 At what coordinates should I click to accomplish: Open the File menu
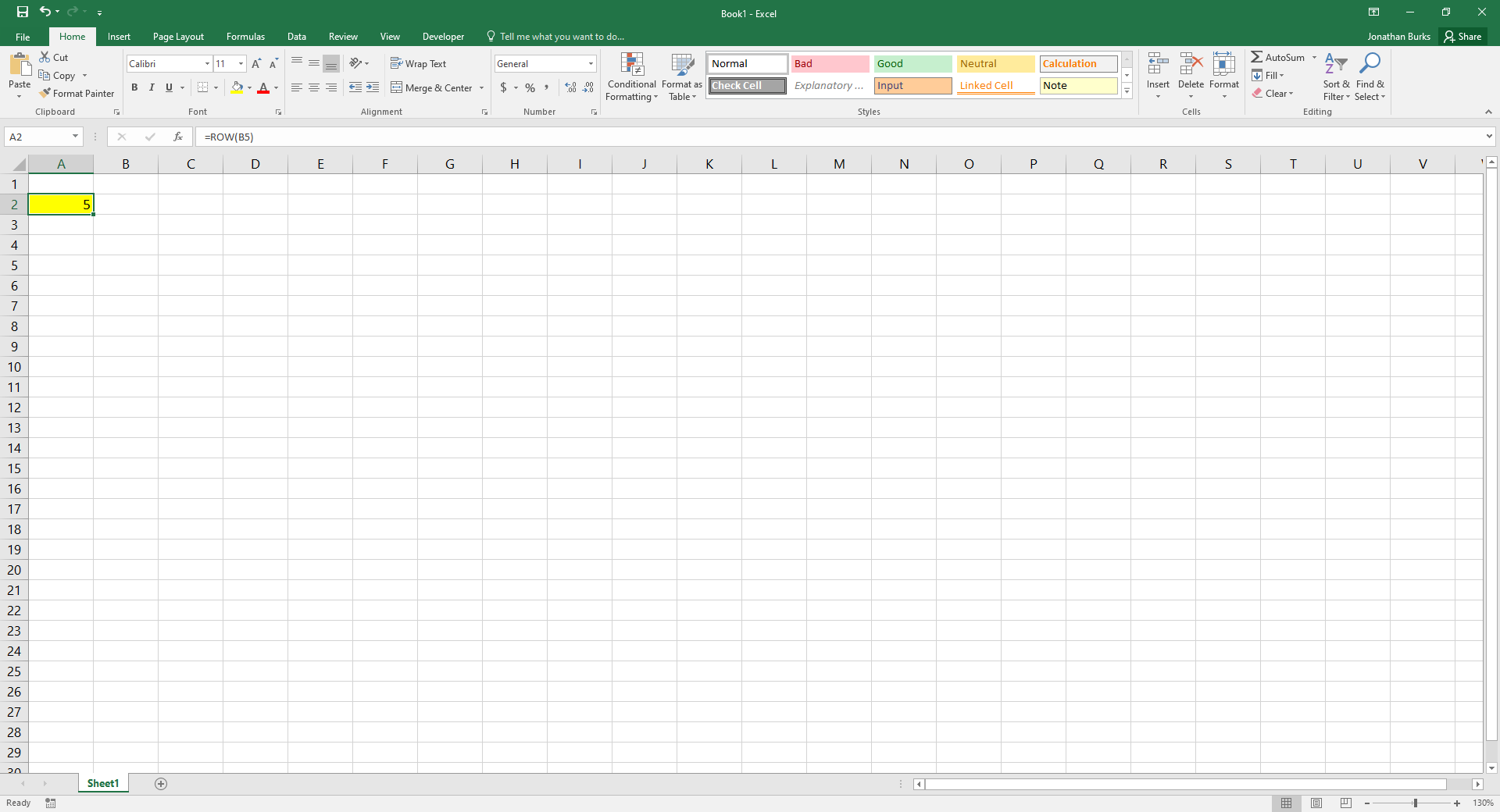(x=23, y=37)
